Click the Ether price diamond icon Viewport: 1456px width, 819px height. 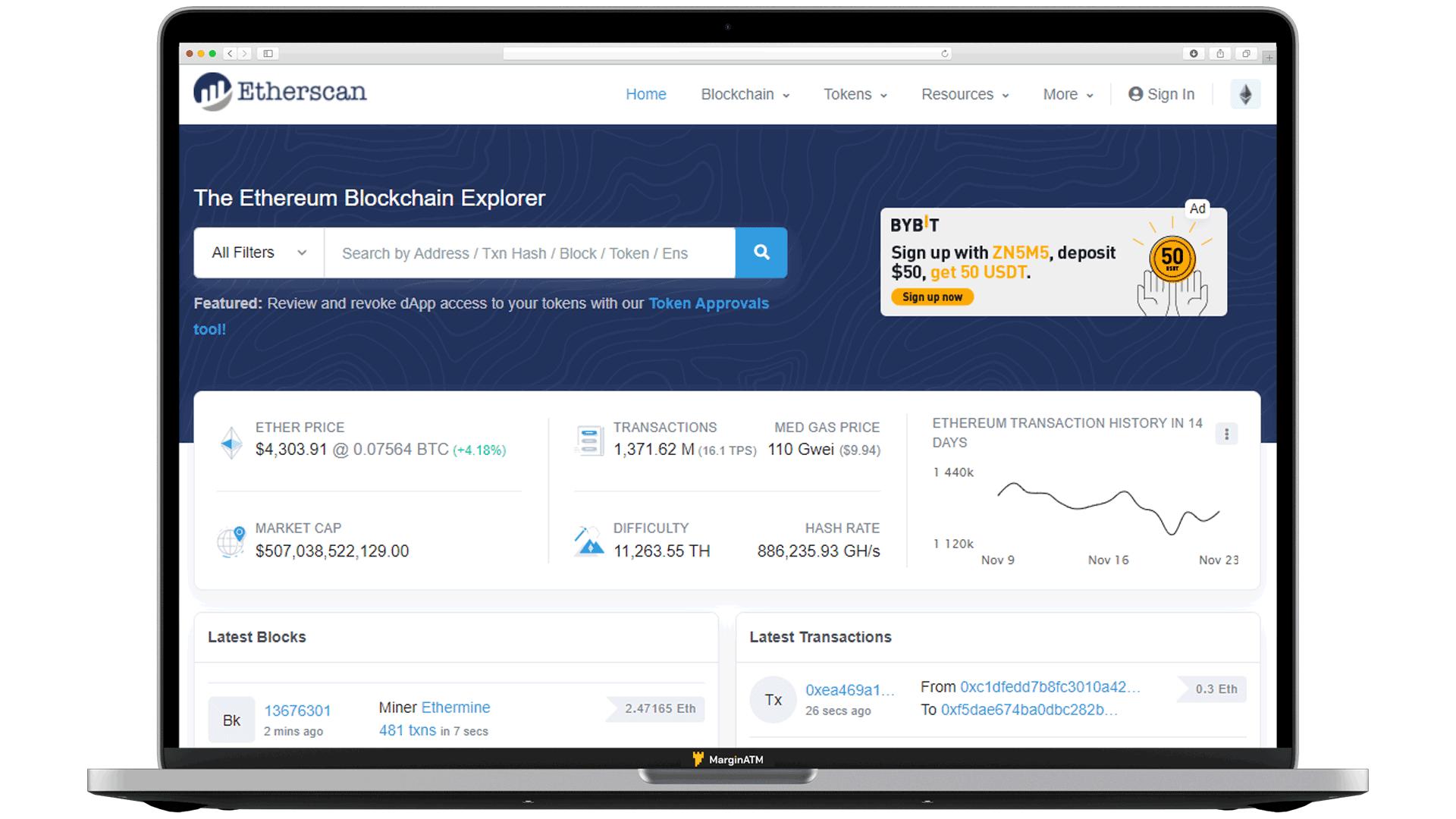click(231, 442)
